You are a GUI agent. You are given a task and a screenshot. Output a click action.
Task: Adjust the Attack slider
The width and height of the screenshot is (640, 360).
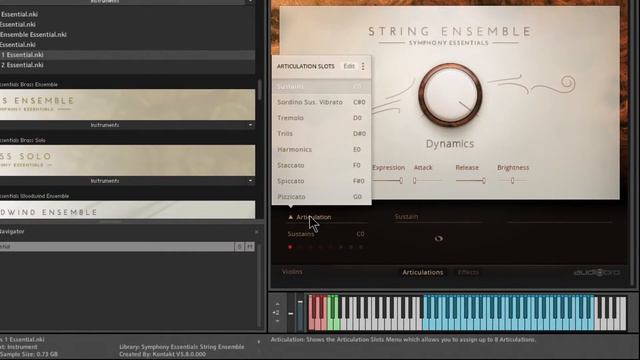click(427, 180)
